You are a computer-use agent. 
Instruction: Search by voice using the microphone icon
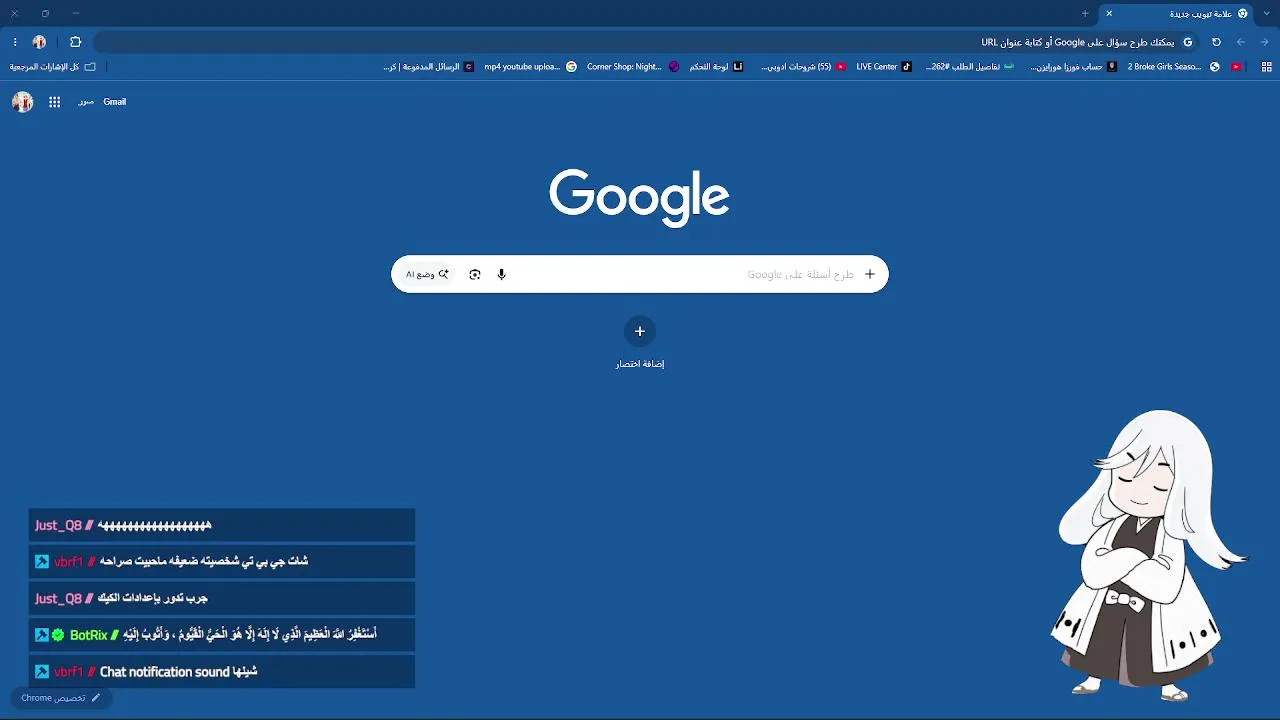(502, 274)
